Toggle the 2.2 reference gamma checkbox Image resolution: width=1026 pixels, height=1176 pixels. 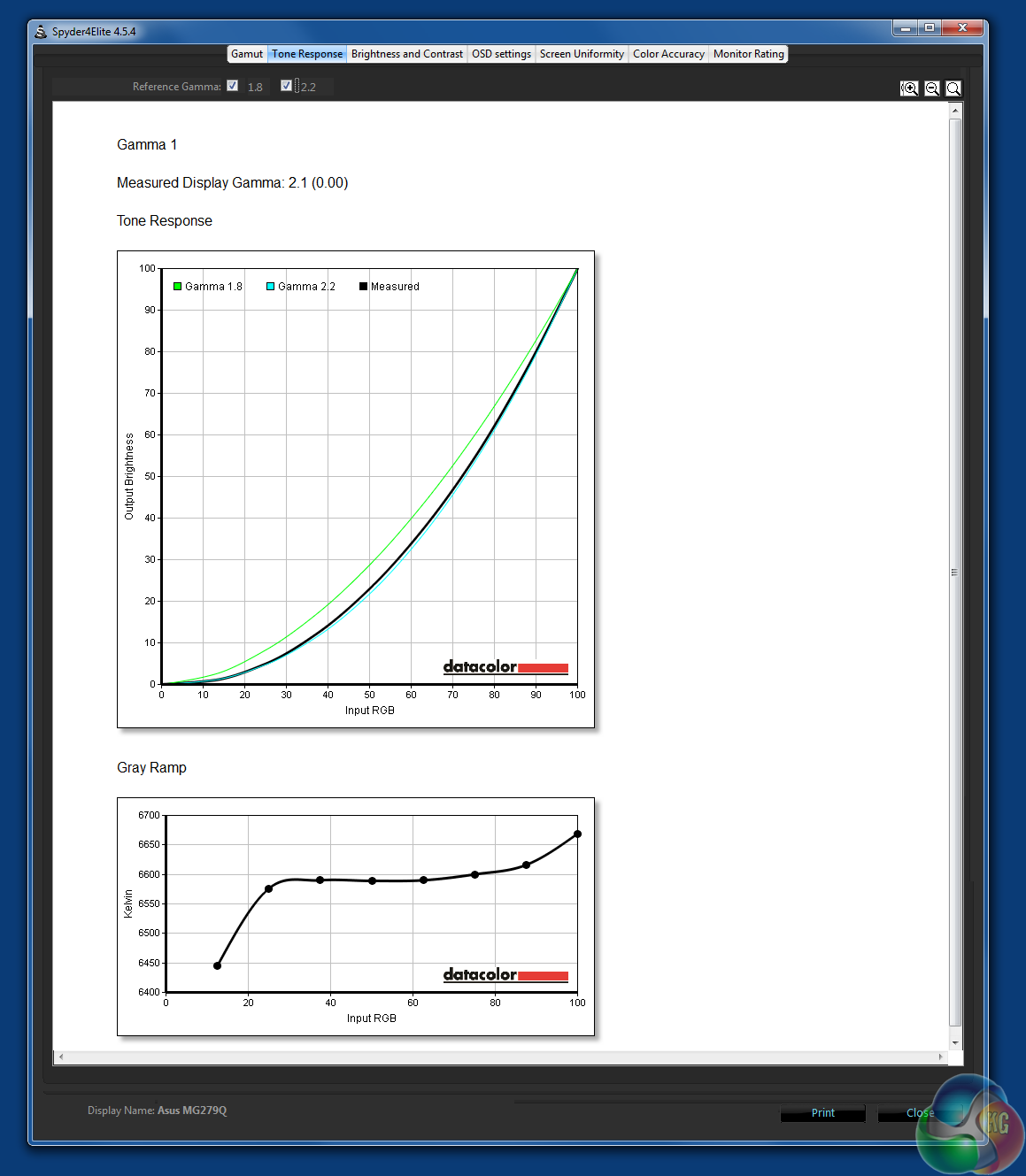pos(286,86)
